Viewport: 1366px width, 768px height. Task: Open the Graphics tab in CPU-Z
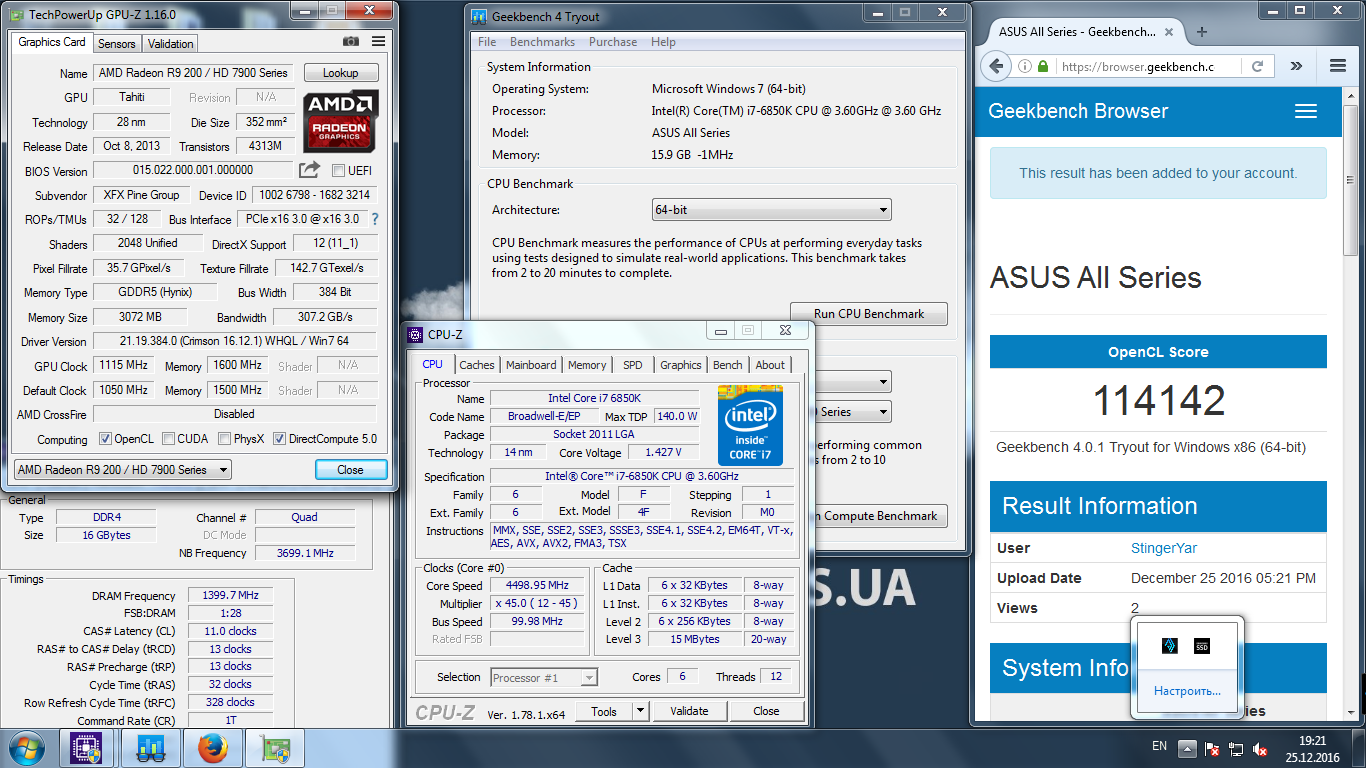pyautogui.click(x=681, y=365)
